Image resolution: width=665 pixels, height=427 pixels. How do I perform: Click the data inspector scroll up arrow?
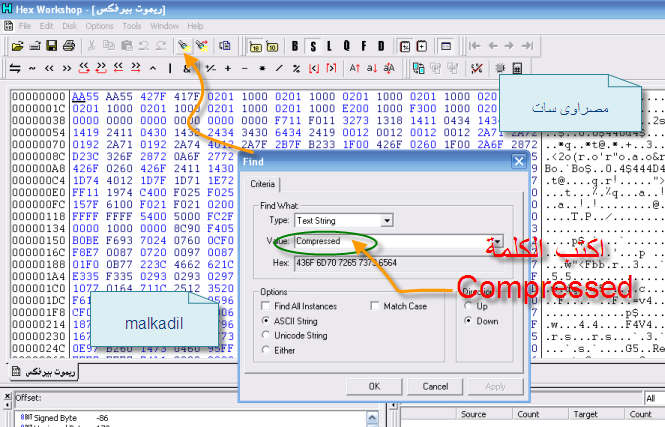coord(372,418)
